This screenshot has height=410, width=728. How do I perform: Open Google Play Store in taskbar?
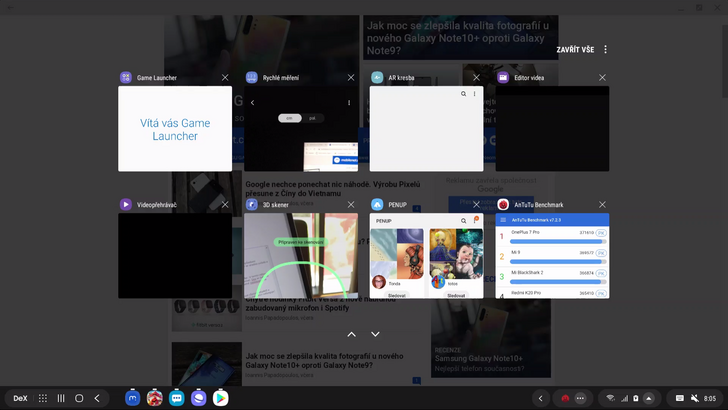point(221,398)
